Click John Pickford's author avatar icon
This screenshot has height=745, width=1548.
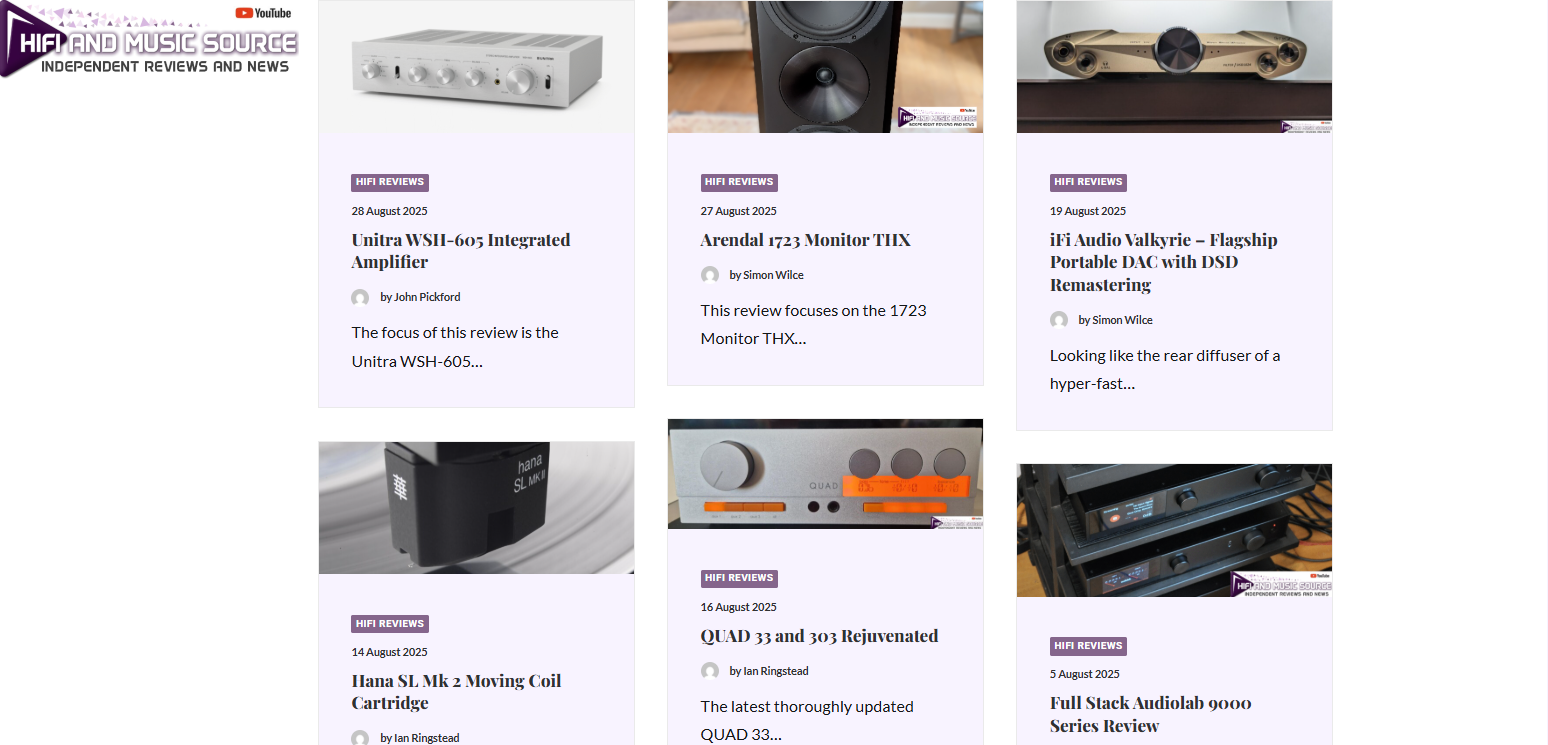(360, 298)
